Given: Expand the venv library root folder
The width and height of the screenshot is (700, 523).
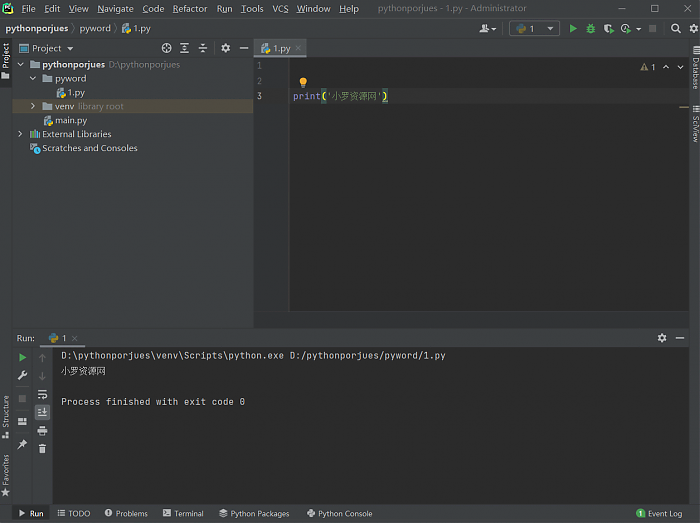Looking at the screenshot, I should 33,106.
